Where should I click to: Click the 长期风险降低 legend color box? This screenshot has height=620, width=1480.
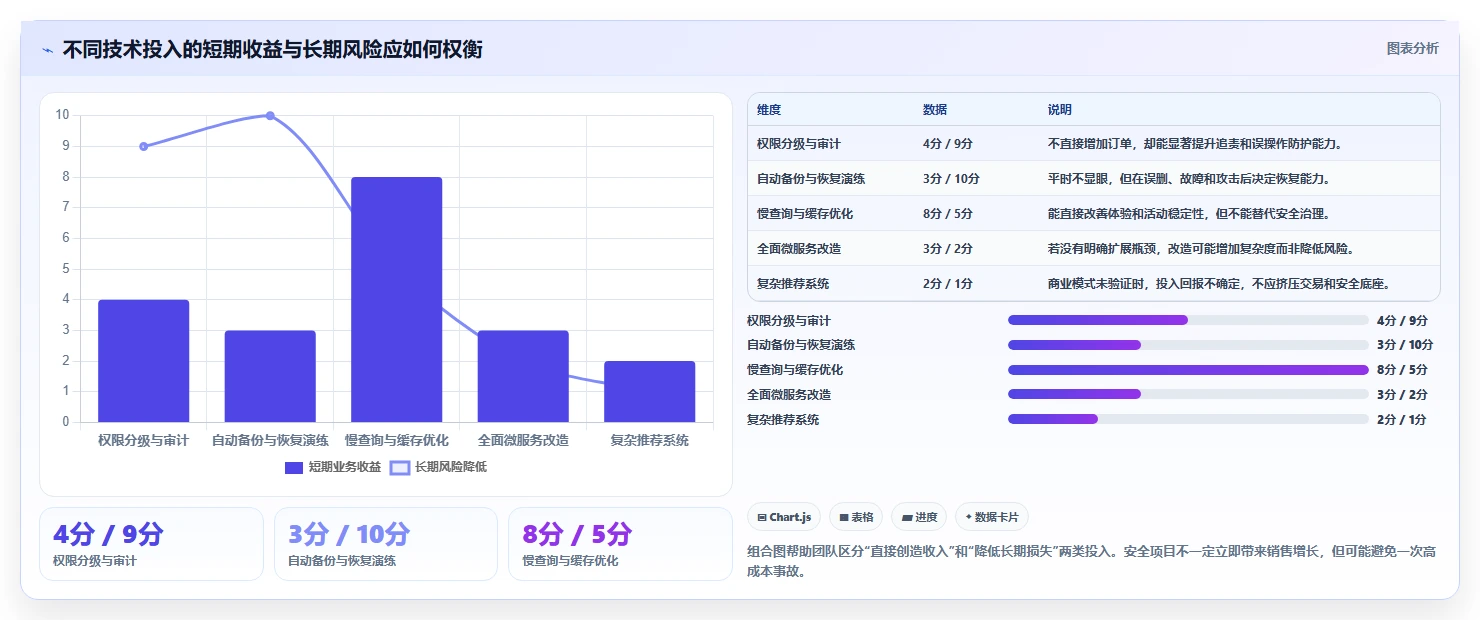(400, 467)
